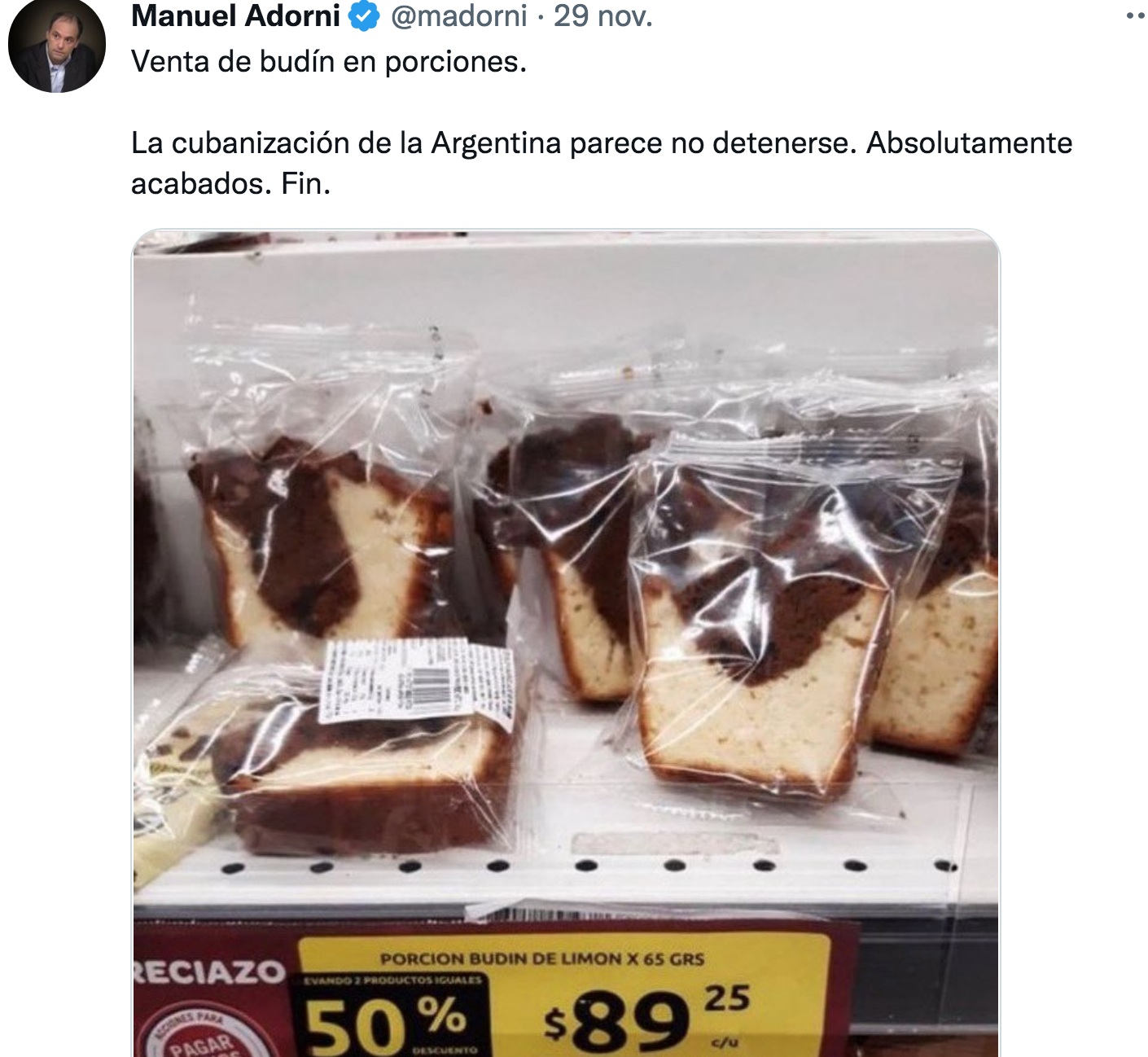1148x1057 pixels.
Task: Click the 'La cubanización de la Argentina' paragraph
Action: [602, 163]
